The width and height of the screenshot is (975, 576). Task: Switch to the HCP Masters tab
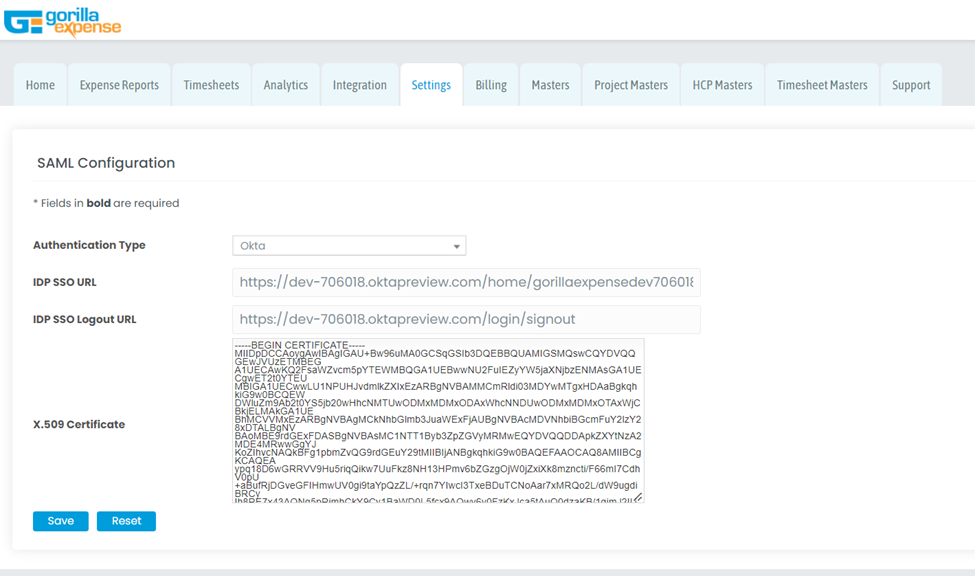click(723, 85)
